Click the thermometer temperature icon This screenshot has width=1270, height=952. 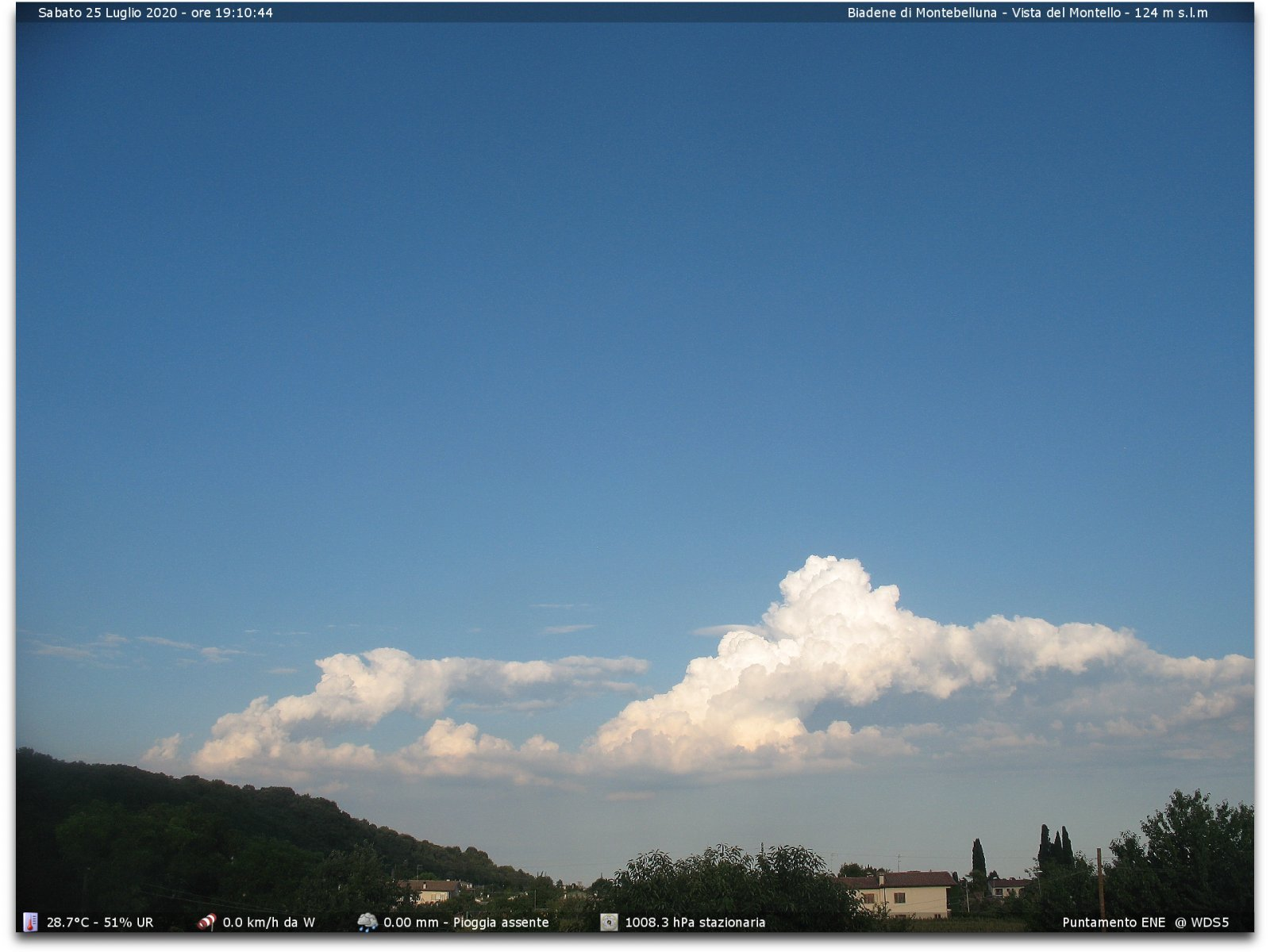[x=30, y=922]
